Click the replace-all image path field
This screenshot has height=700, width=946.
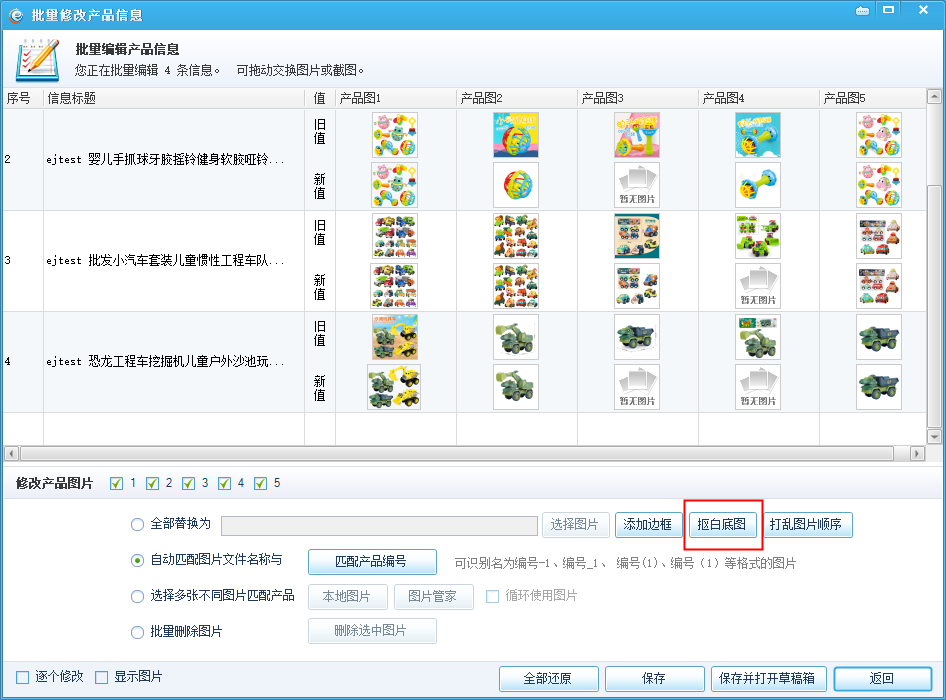coord(379,525)
